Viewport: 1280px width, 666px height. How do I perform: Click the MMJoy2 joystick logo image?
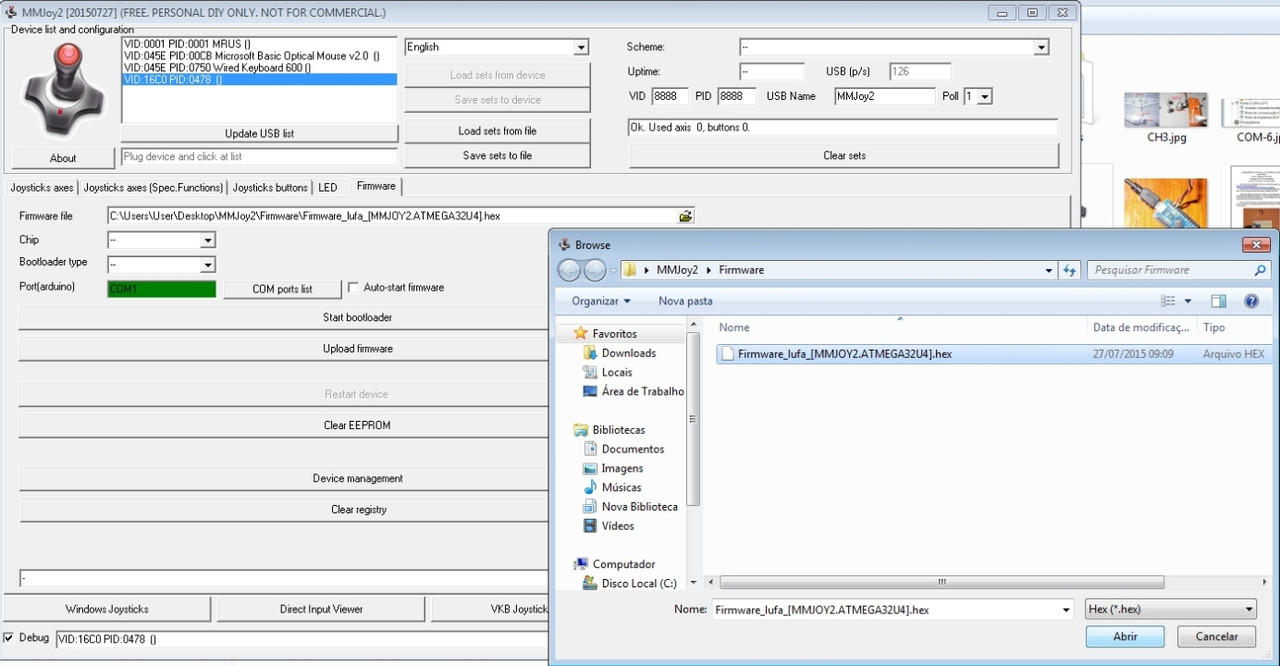[63, 88]
